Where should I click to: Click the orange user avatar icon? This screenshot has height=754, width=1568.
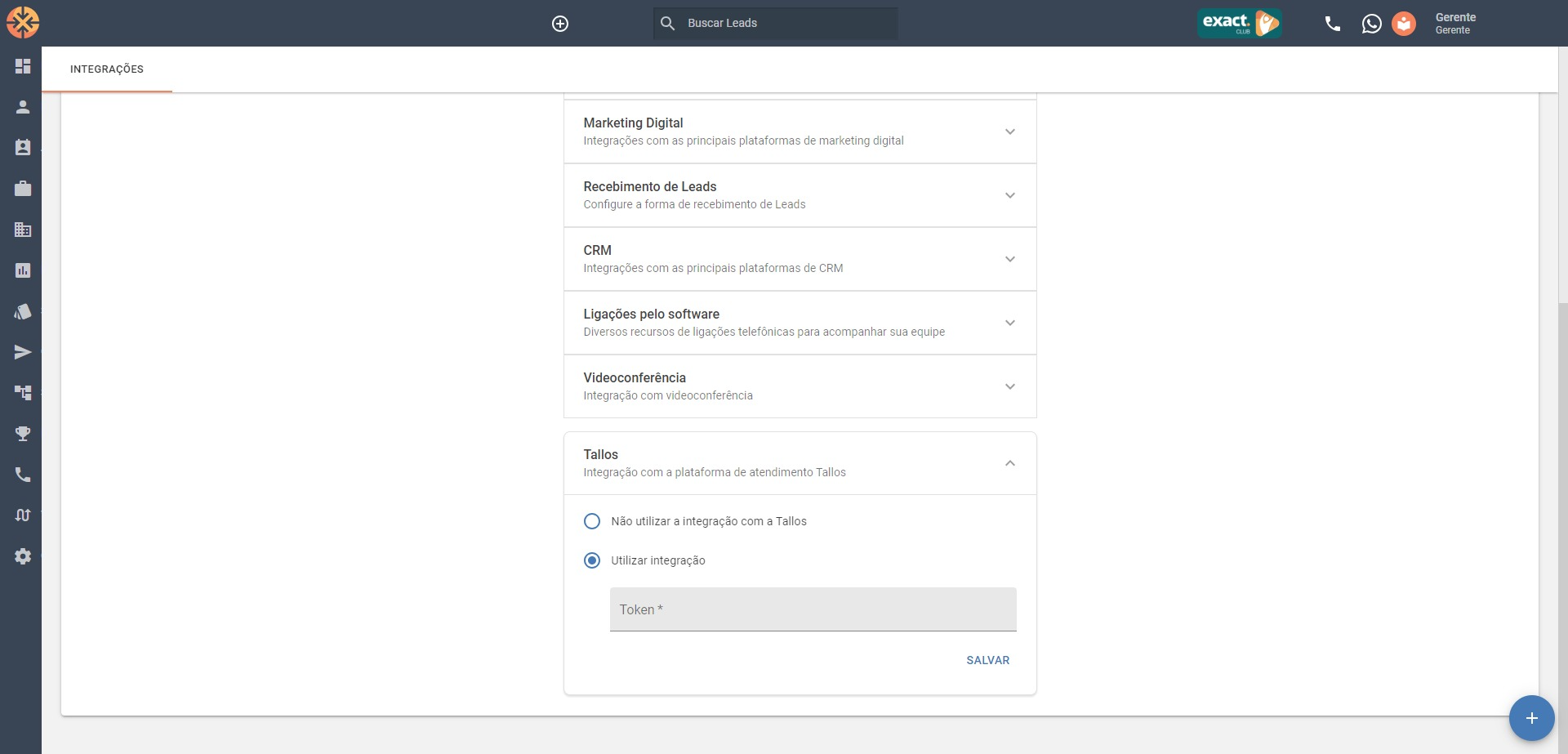pyautogui.click(x=1404, y=24)
